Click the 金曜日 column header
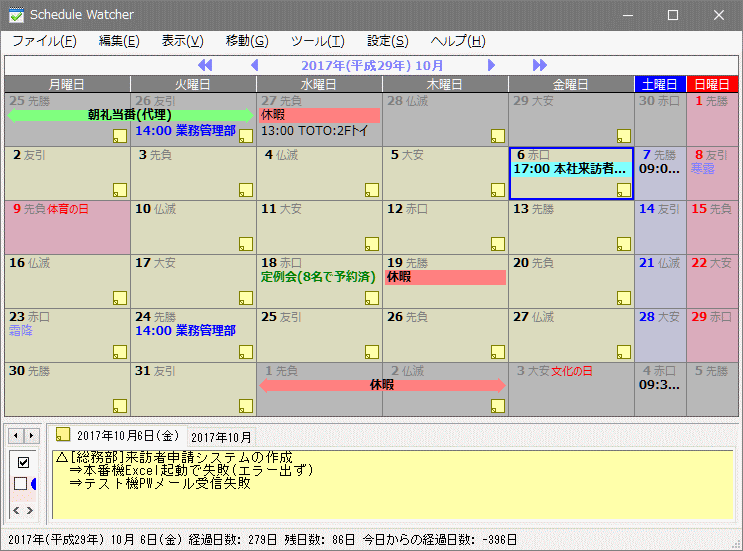 coord(571,84)
